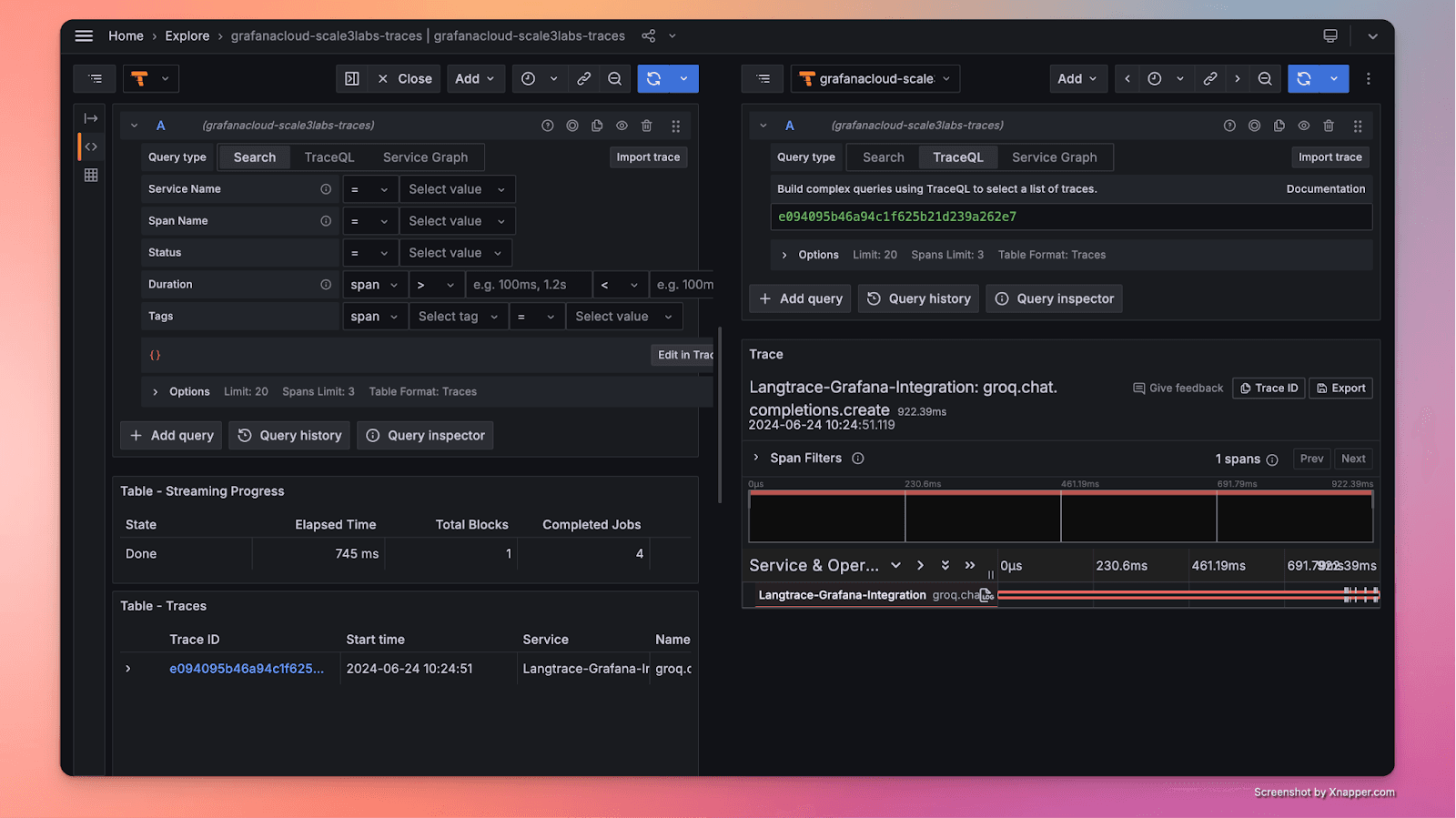This screenshot has width=1456, height=818.
Task: Select Service Graph tab in right pane
Action: click(x=1055, y=157)
